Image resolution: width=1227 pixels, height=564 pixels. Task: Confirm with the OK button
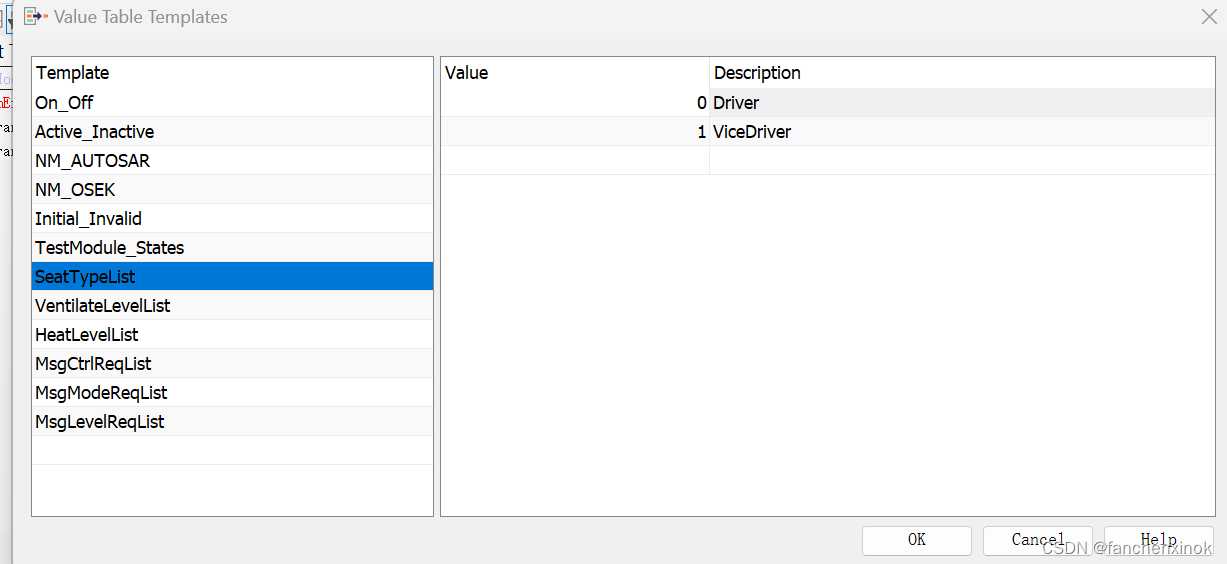(917, 540)
